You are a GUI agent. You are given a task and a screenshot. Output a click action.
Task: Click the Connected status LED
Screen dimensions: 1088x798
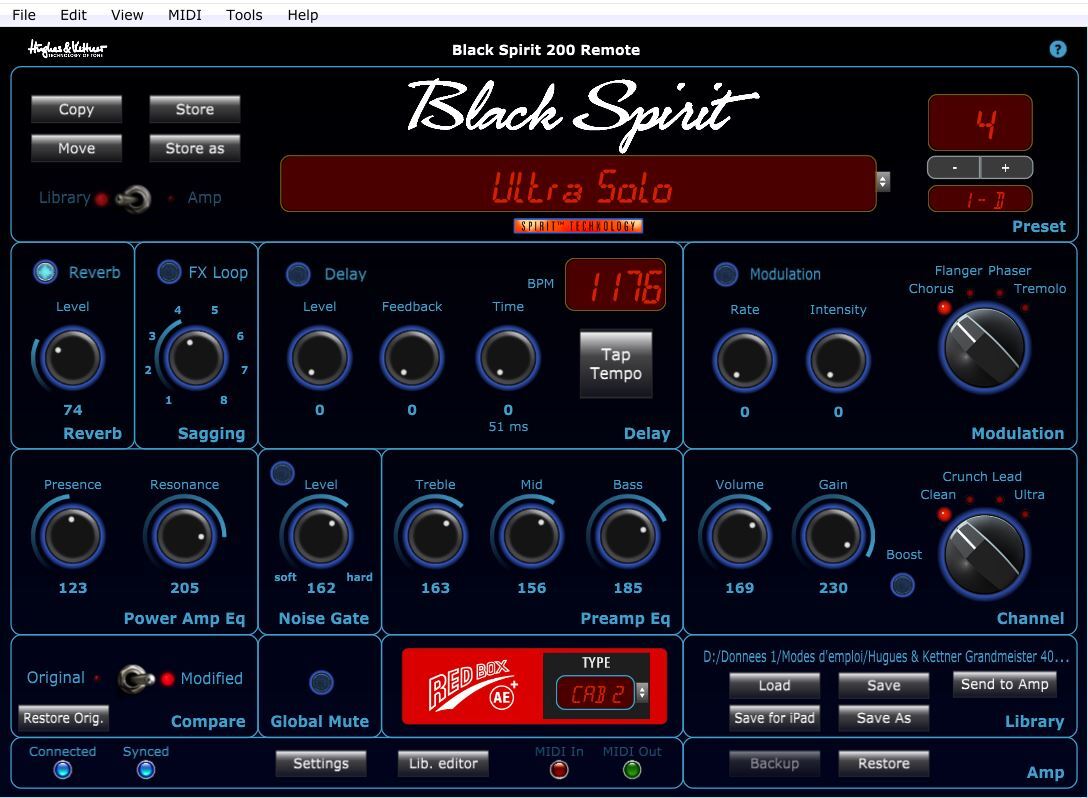click(x=62, y=770)
